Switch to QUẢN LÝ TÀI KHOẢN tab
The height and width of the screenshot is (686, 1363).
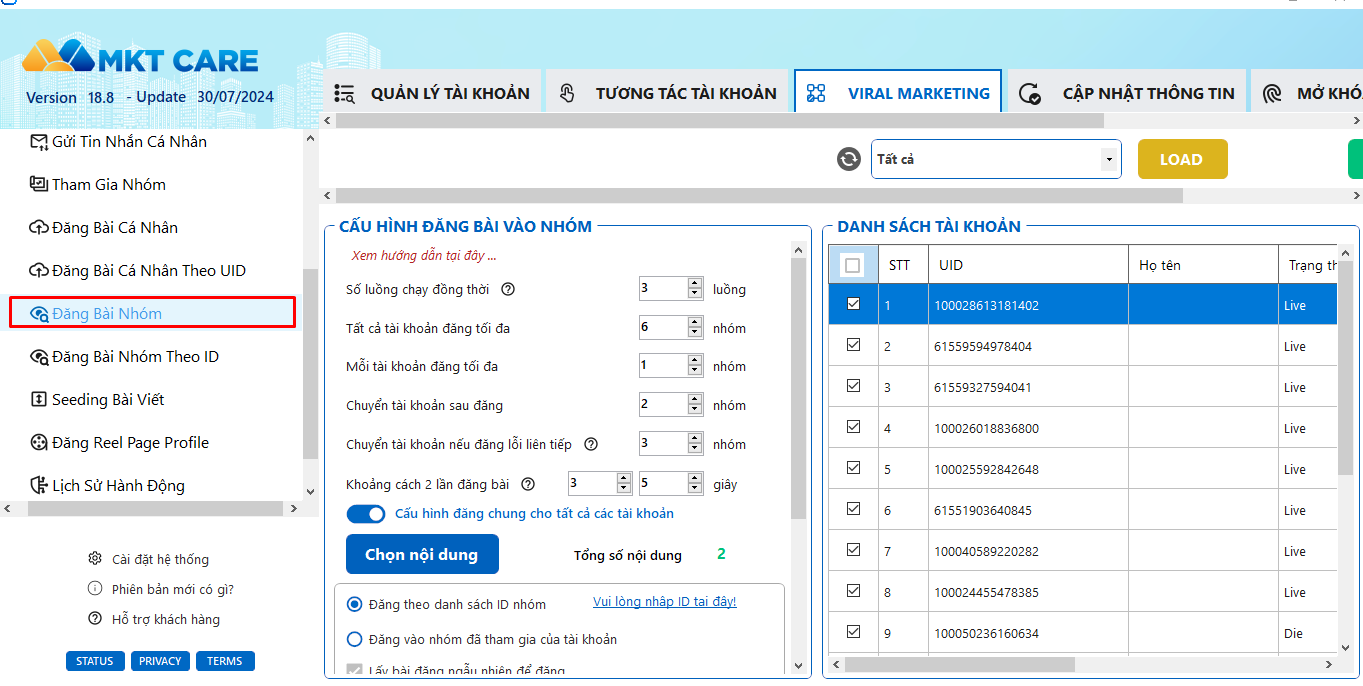(432, 94)
